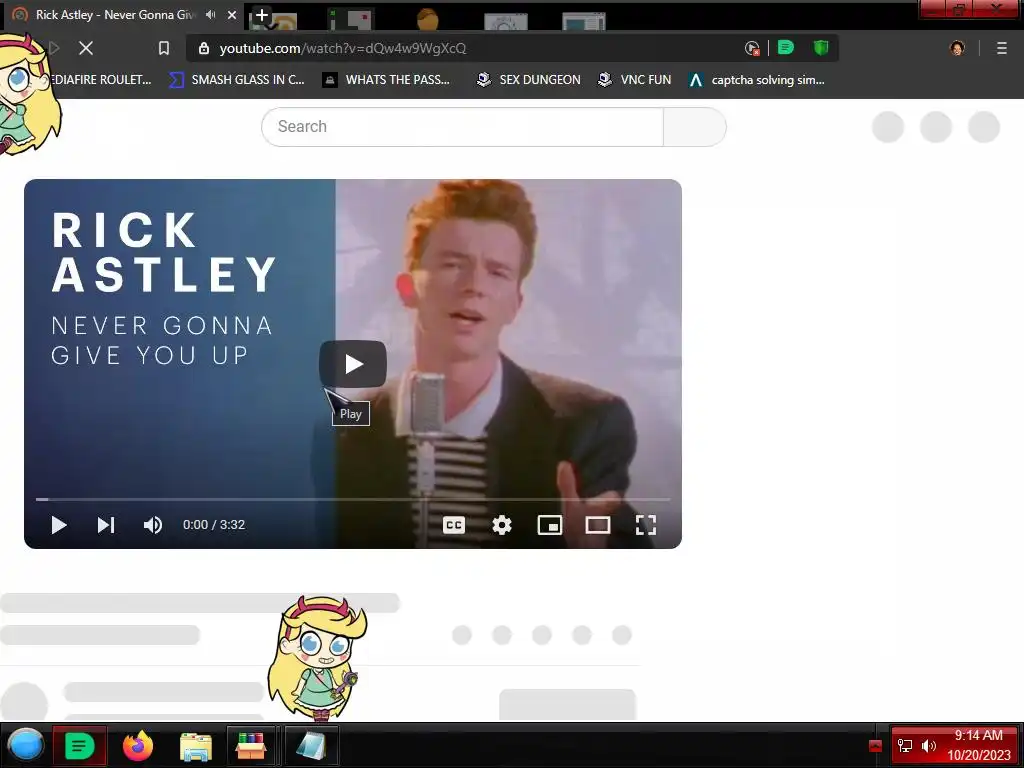Screen dimensions: 1024x768
Task: Bookmark this page icon
Action: [164, 48]
